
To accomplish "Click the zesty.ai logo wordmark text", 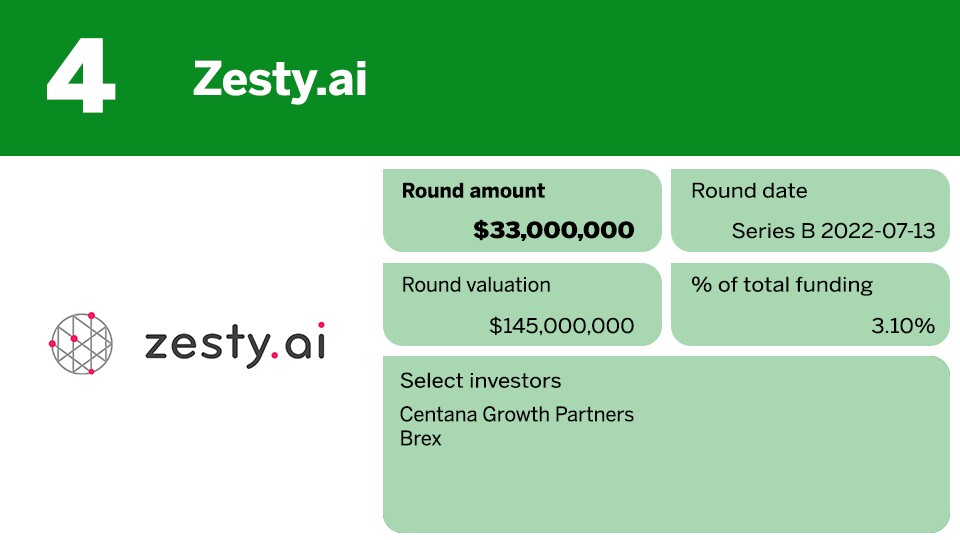I will [x=235, y=345].
